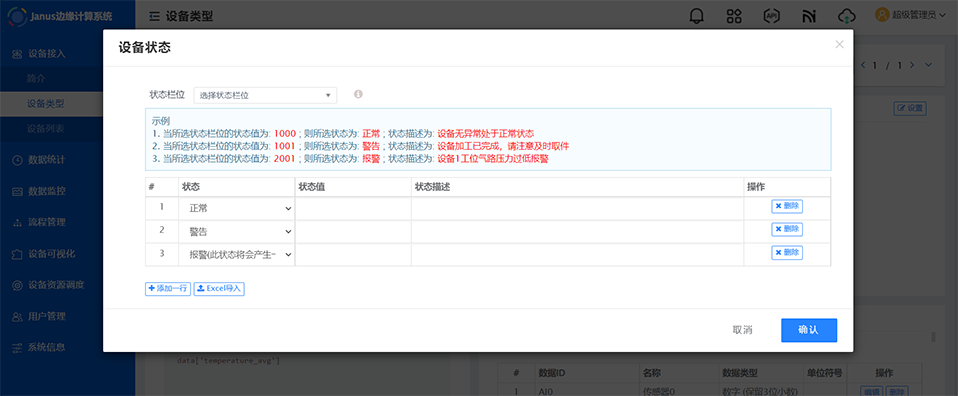
Task: Delete row 3 with 删除 button
Action: point(787,252)
